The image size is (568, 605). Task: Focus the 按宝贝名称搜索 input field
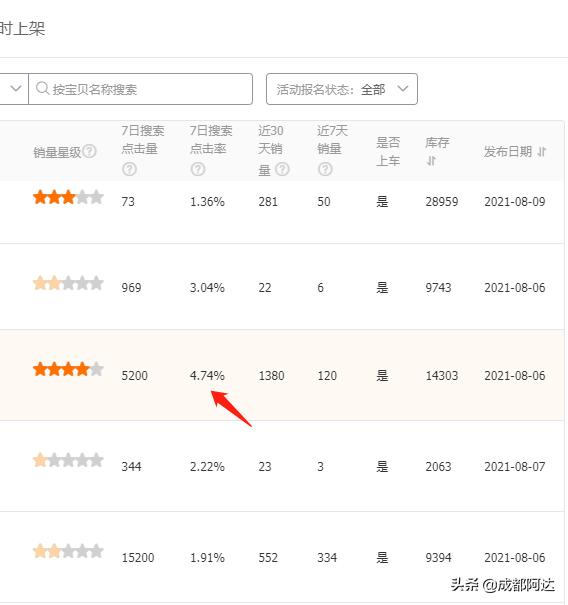(140, 89)
